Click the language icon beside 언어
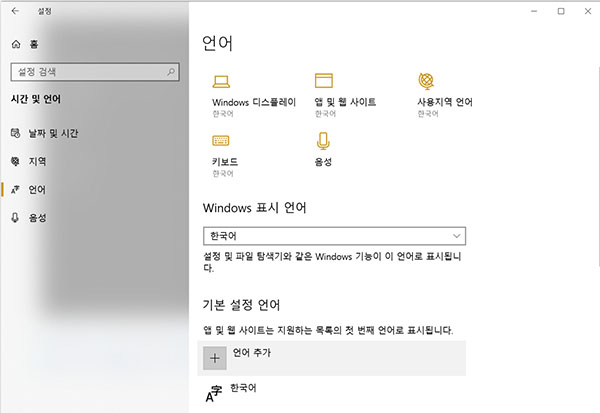Image resolution: width=600 pixels, height=413 pixels. 15,189
